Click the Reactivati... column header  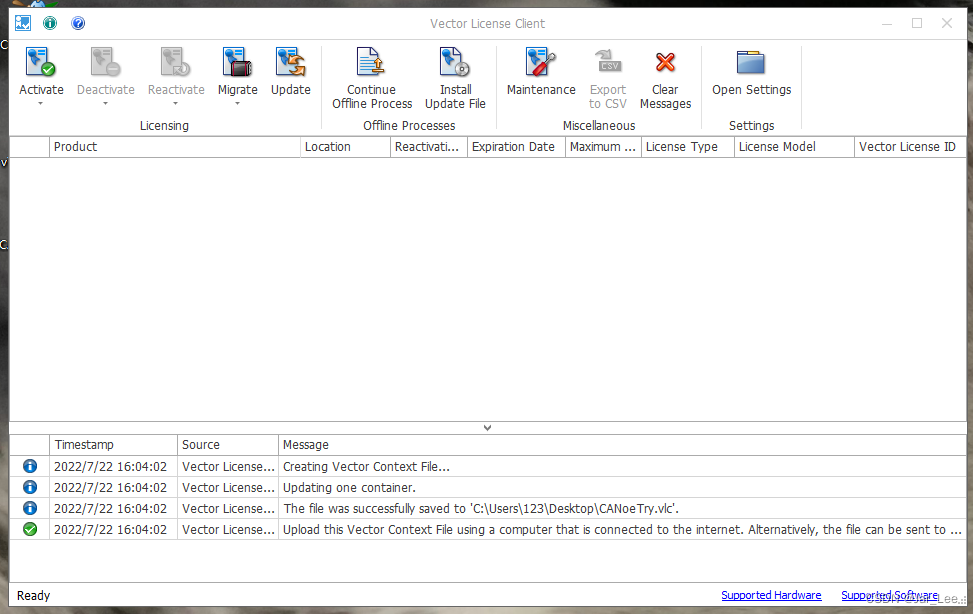428,147
